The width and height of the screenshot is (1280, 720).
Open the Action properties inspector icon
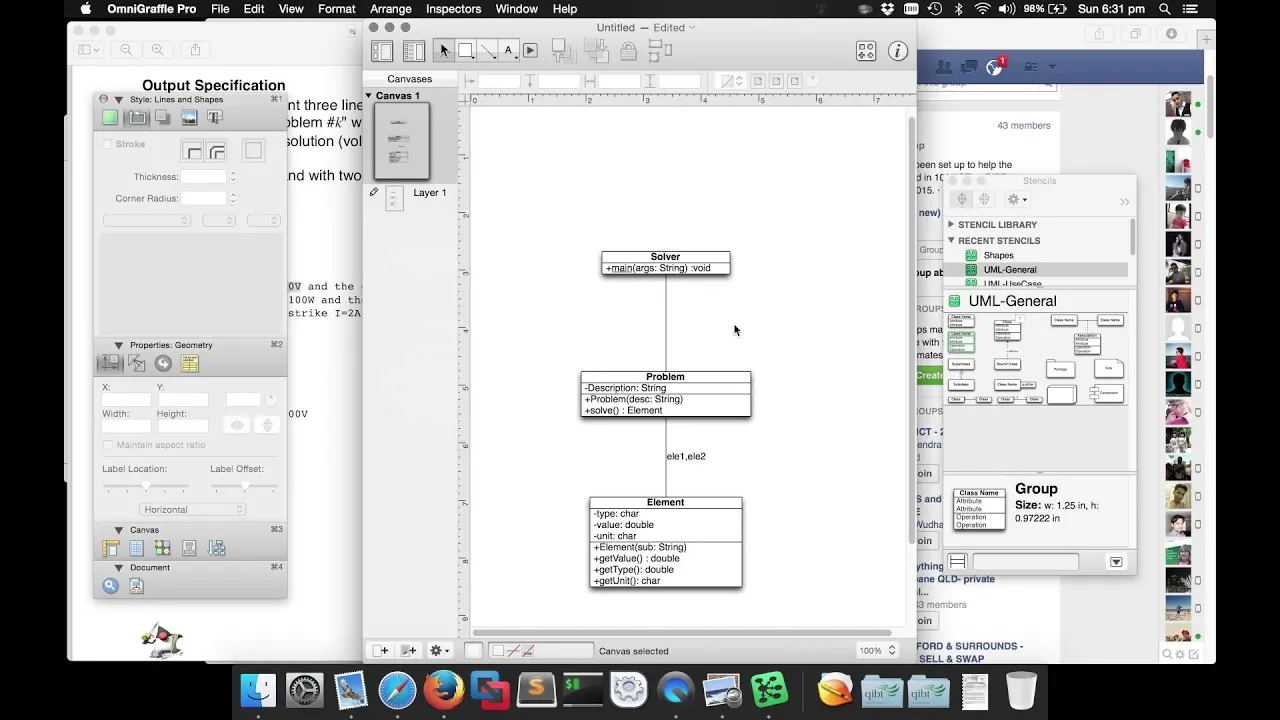163,364
